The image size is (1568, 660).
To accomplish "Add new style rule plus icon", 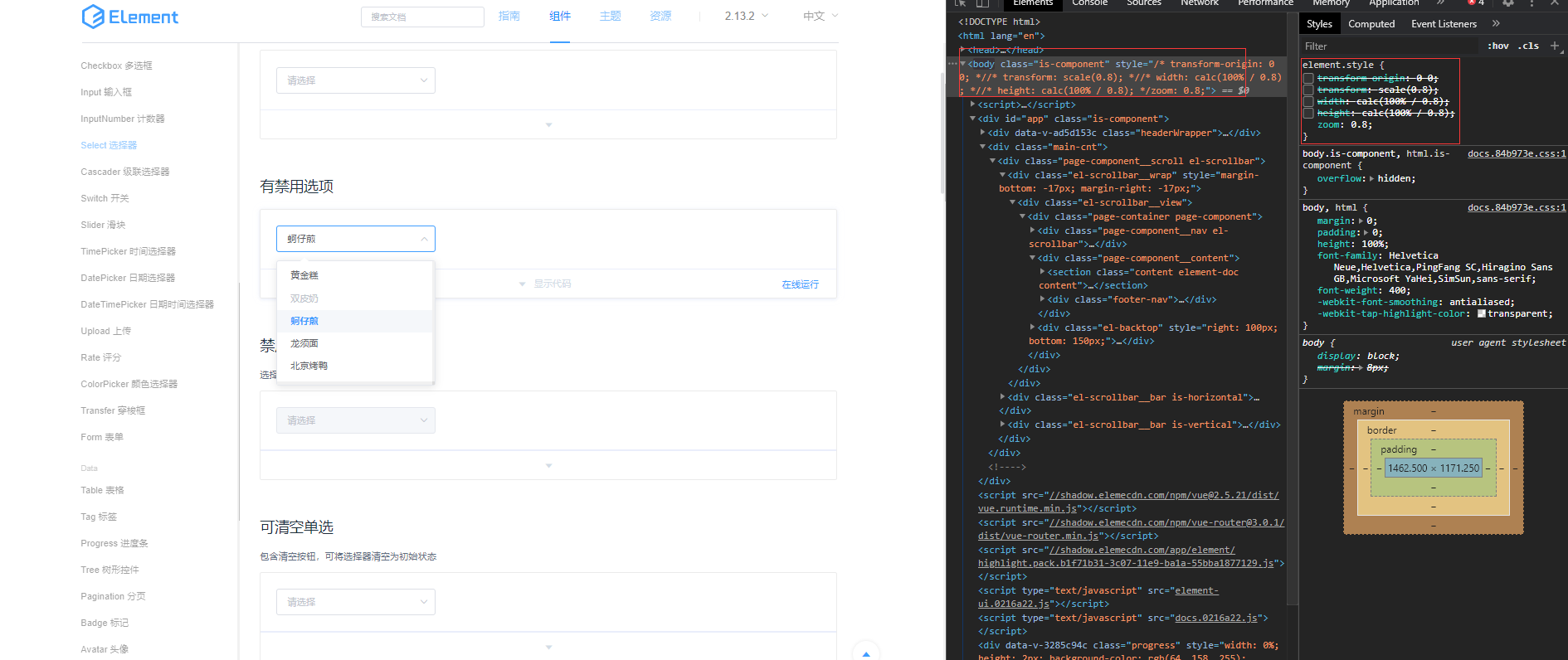I will (x=1555, y=46).
